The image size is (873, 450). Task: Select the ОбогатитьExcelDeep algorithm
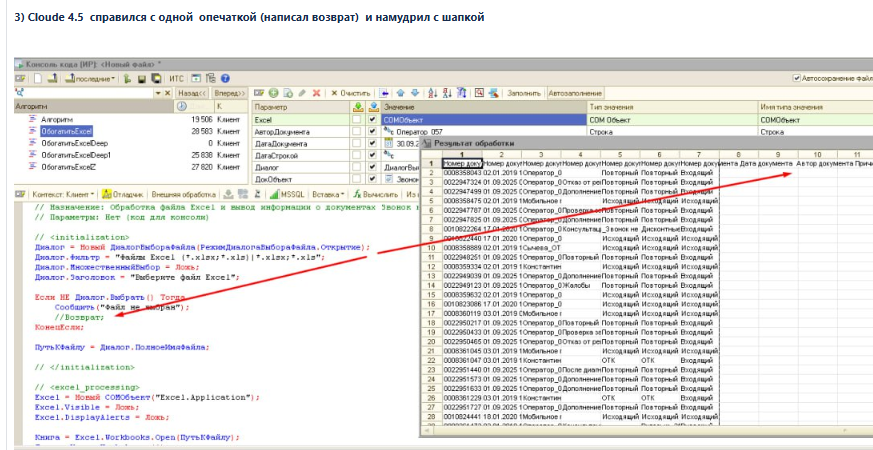tap(75, 143)
